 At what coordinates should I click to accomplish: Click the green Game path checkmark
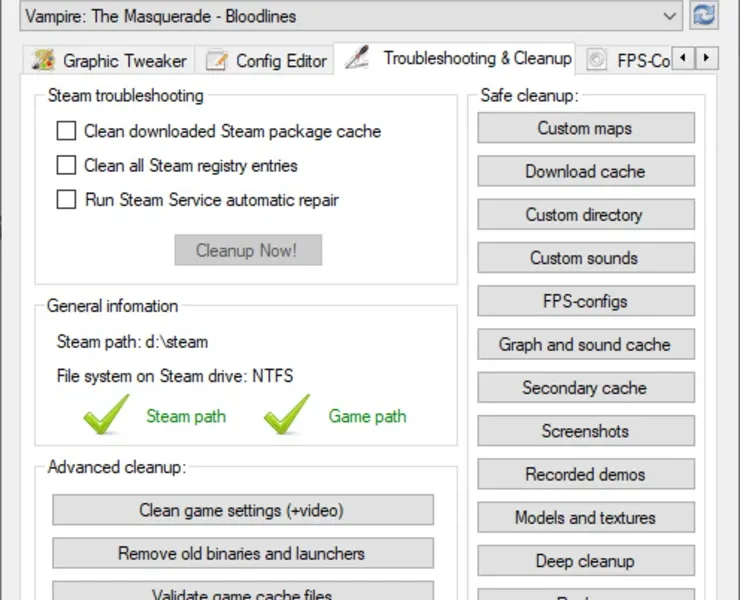click(x=287, y=414)
